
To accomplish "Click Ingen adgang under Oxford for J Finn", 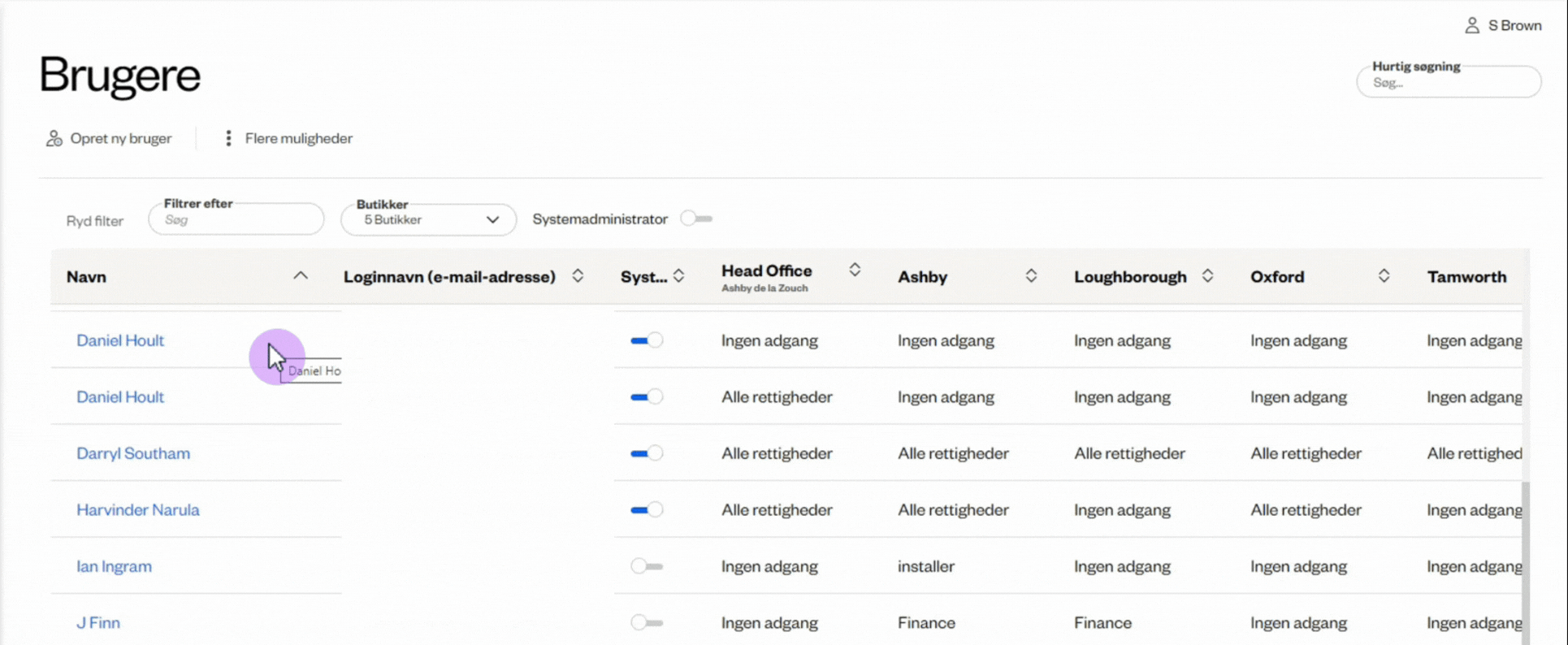I will pos(1298,622).
